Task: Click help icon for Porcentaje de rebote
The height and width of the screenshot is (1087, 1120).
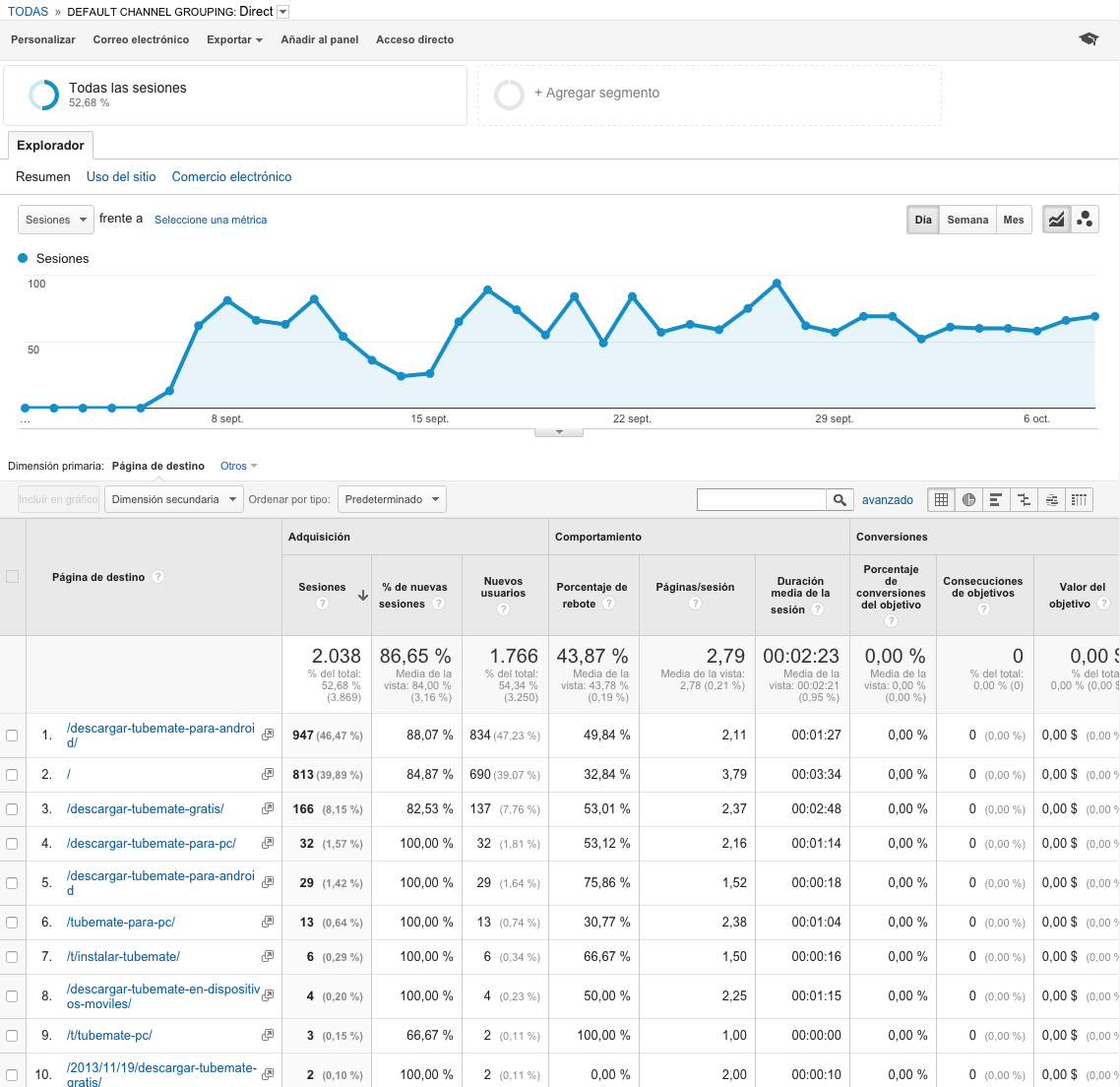Action: point(608,604)
